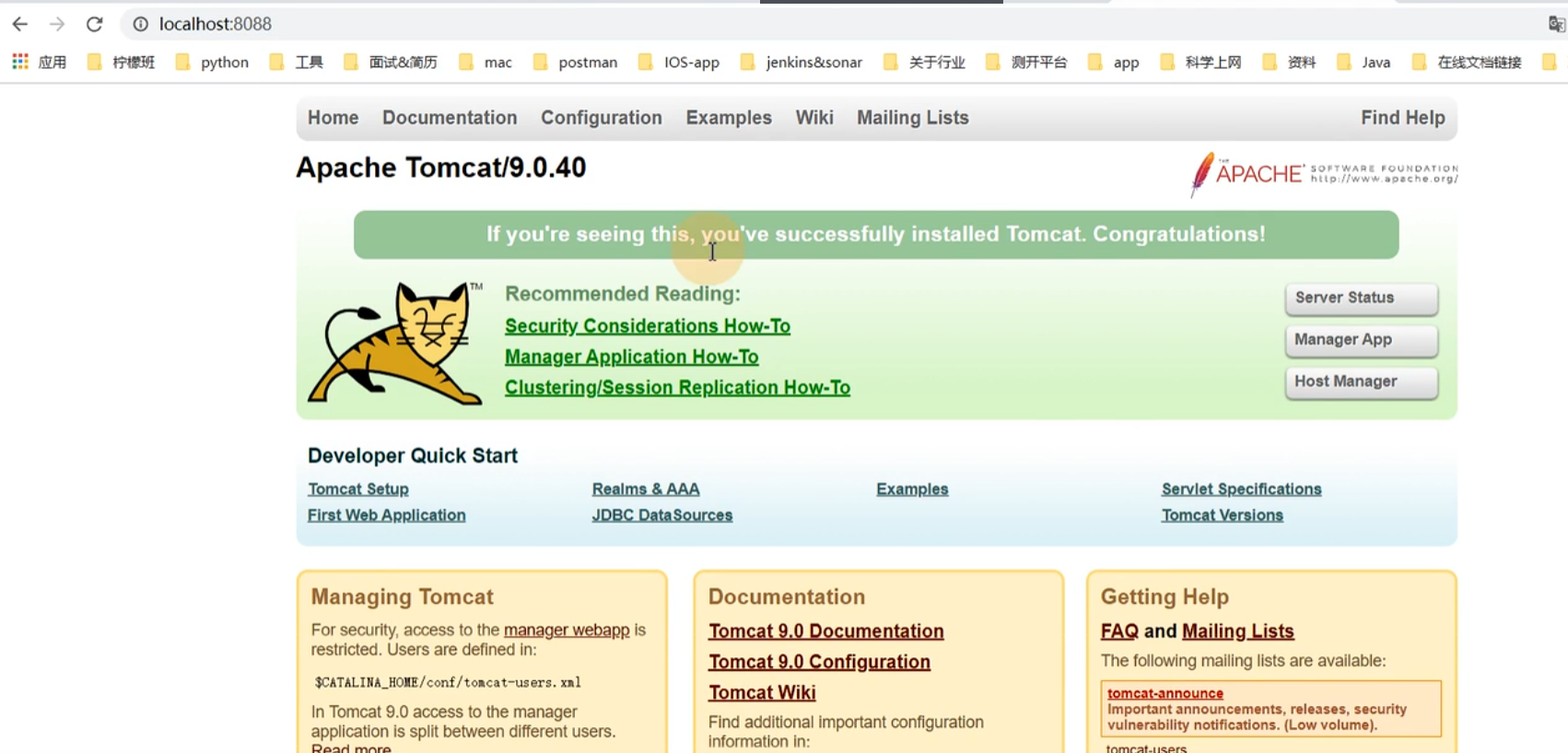Click the Manager App button
This screenshot has width=1568, height=753.
1361,340
